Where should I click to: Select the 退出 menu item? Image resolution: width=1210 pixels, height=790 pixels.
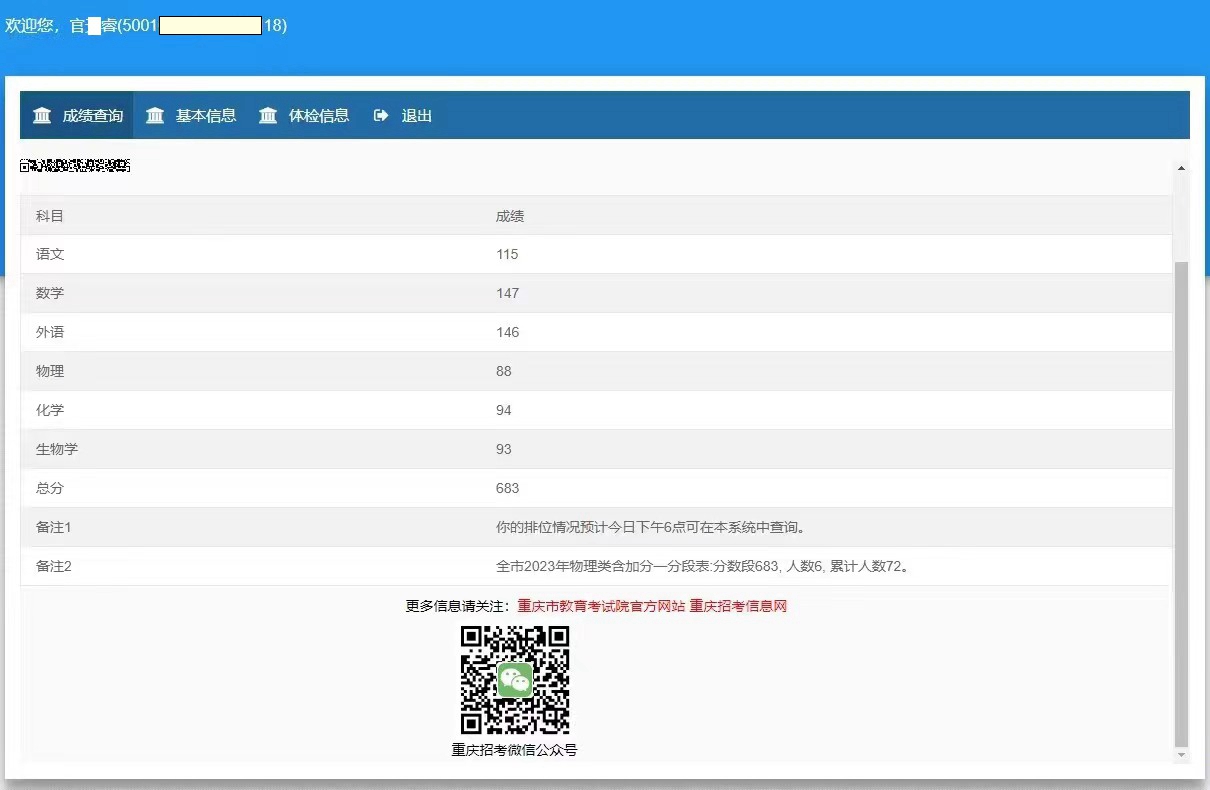[403, 116]
